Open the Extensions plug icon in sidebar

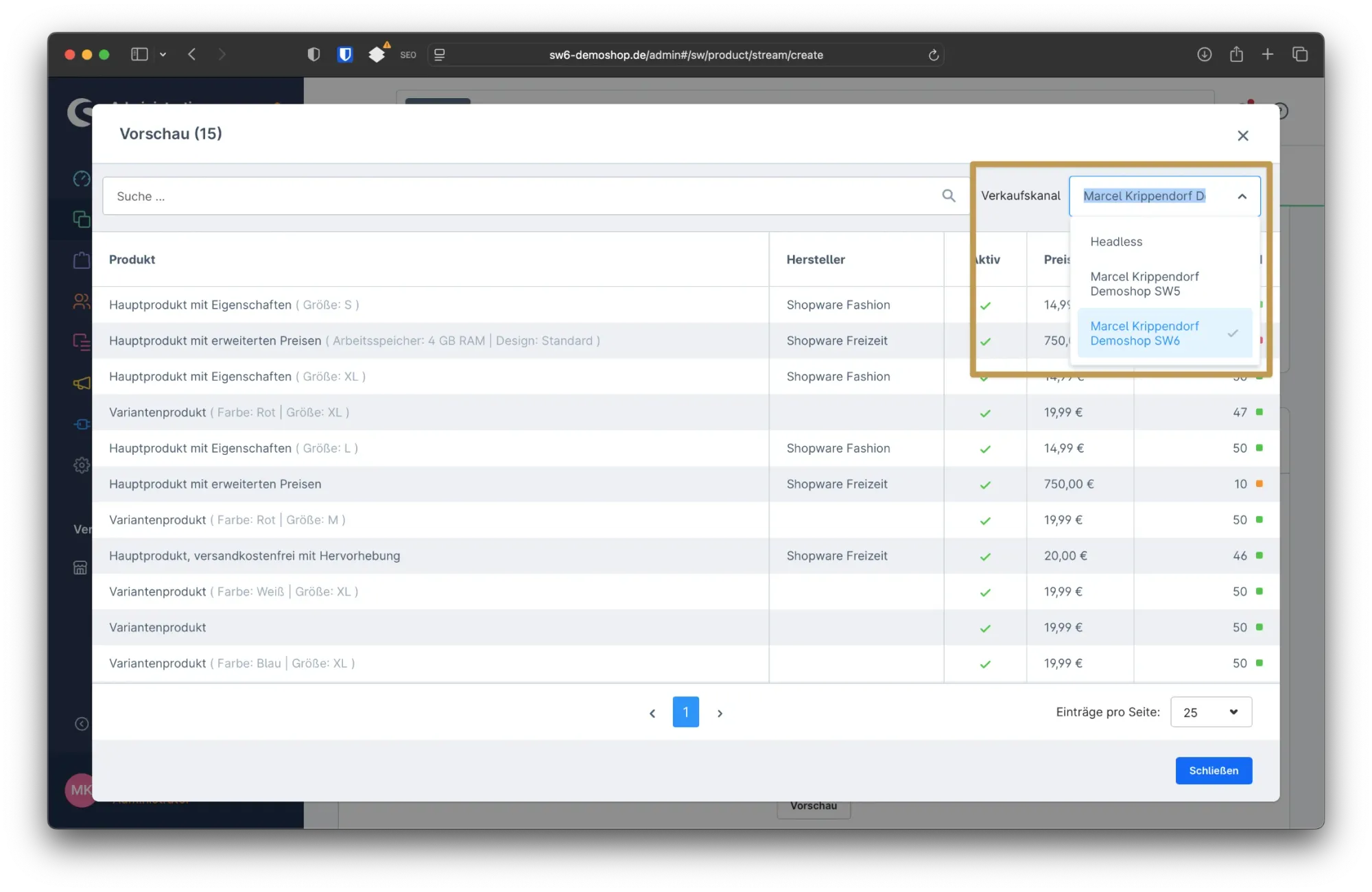tap(81, 424)
